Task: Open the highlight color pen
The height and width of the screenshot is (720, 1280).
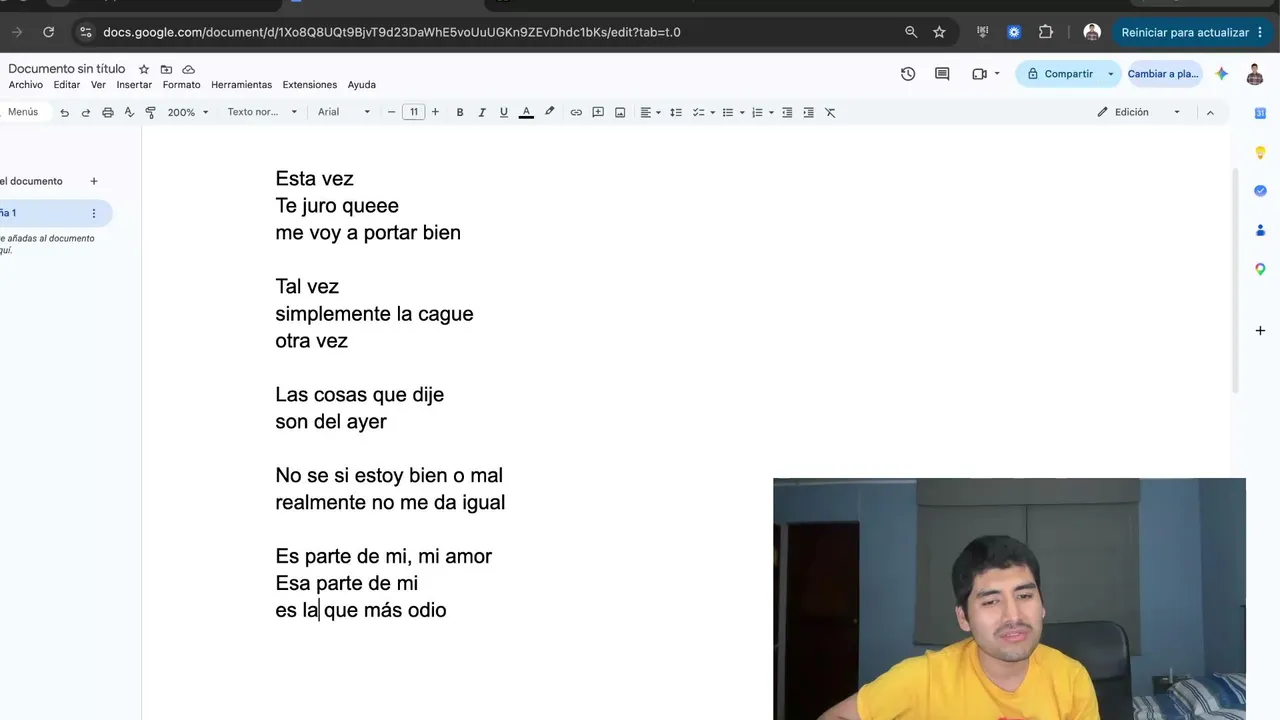Action: 549,112
